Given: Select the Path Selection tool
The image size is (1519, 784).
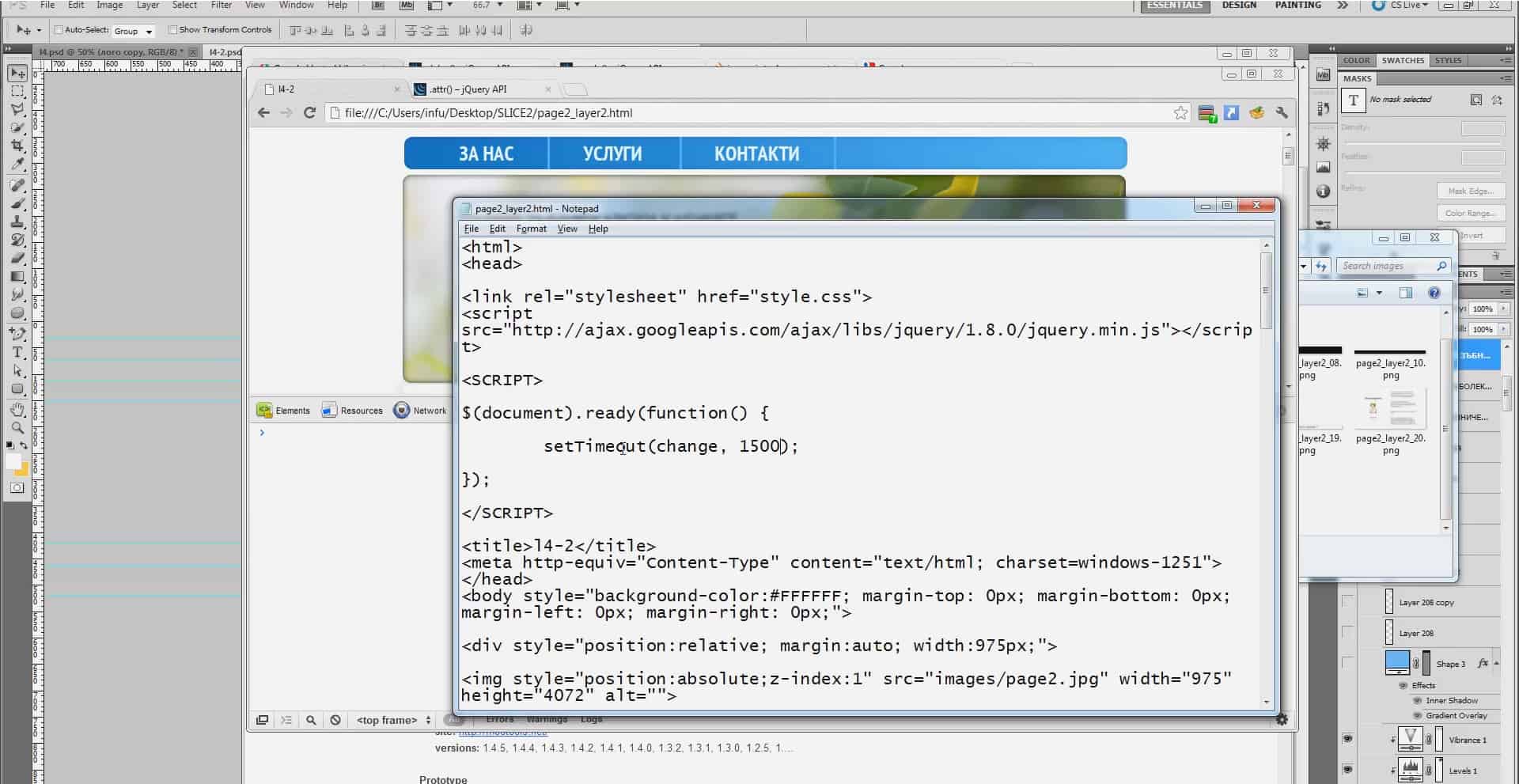Looking at the screenshot, I should point(17,371).
